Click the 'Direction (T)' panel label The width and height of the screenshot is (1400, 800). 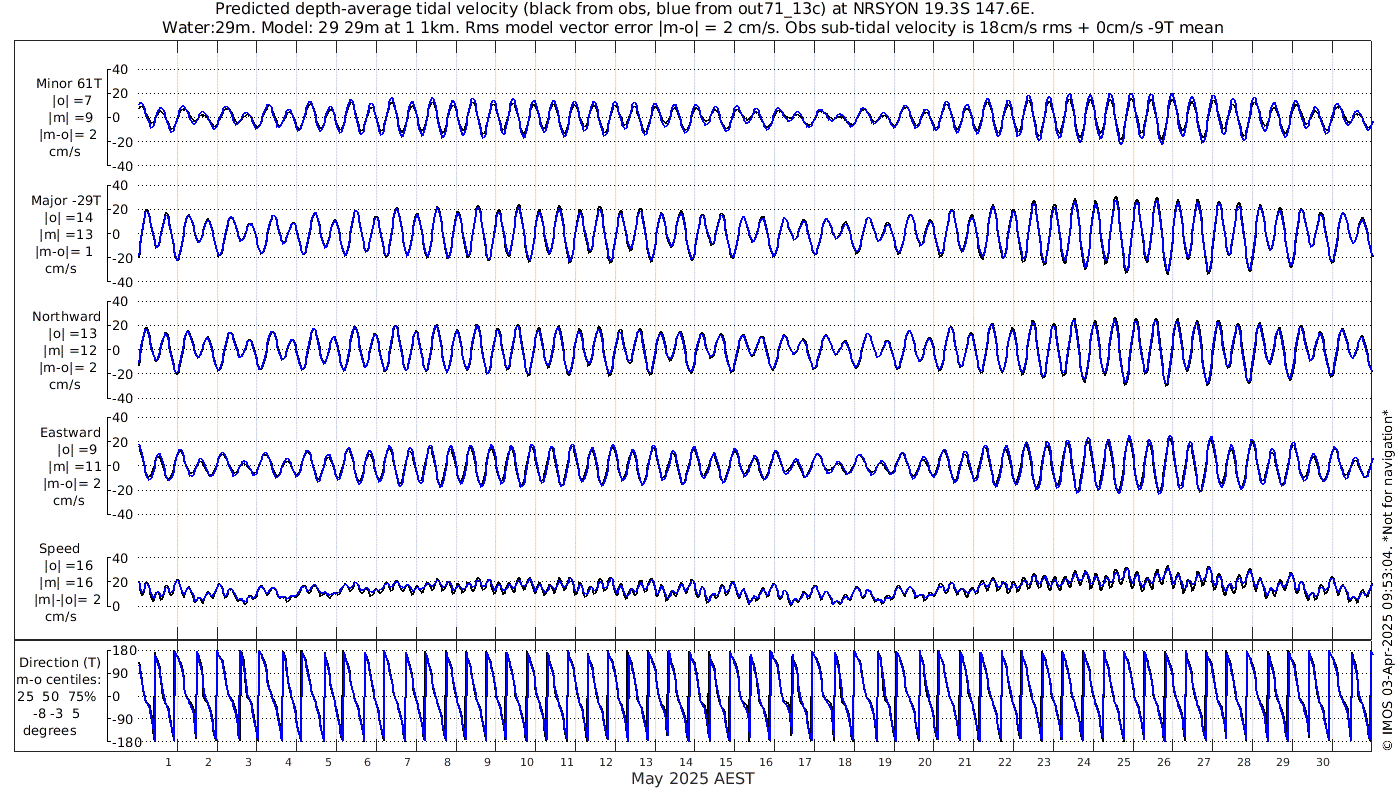[x=62, y=662]
